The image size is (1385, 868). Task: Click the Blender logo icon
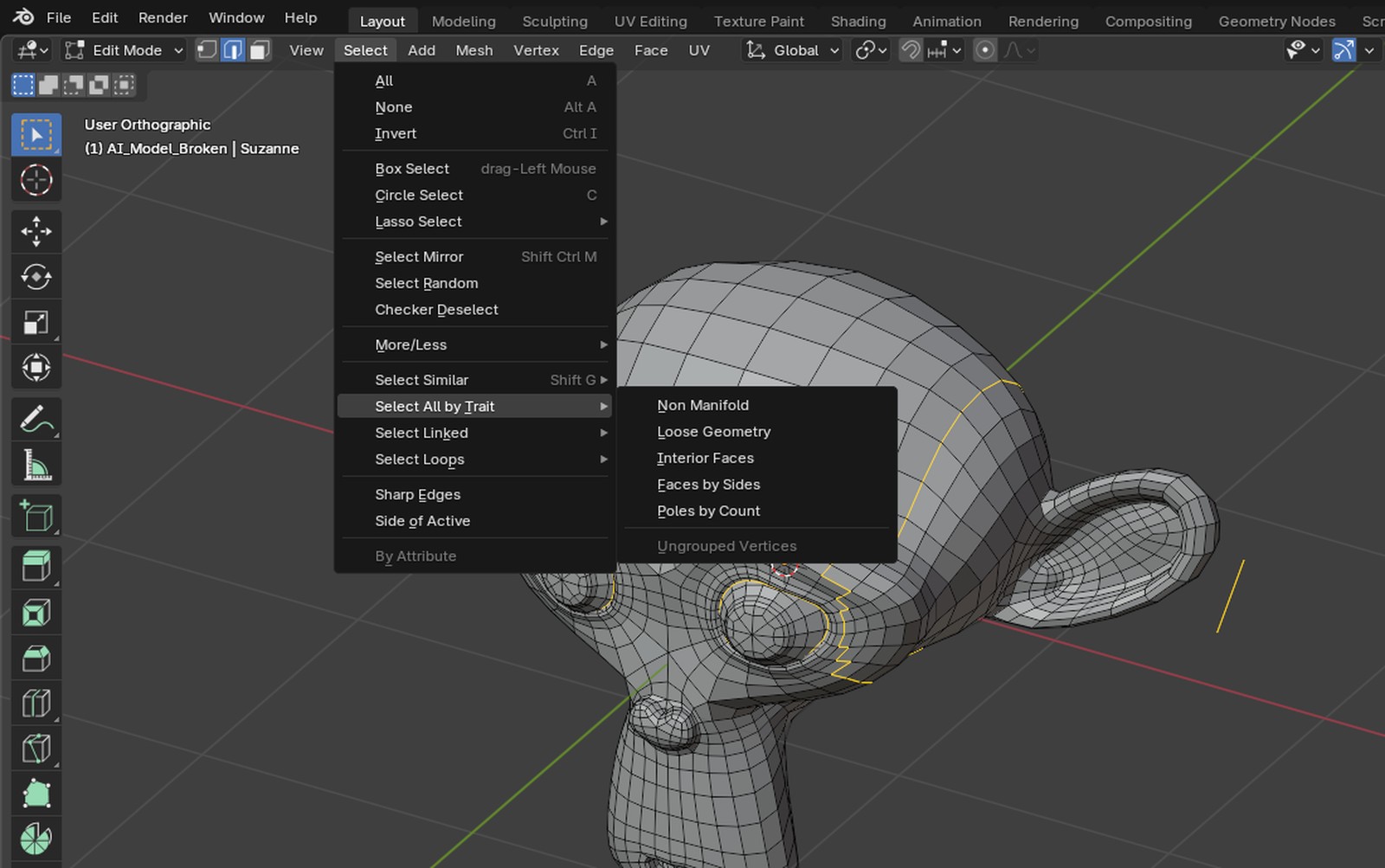[23, 17]
